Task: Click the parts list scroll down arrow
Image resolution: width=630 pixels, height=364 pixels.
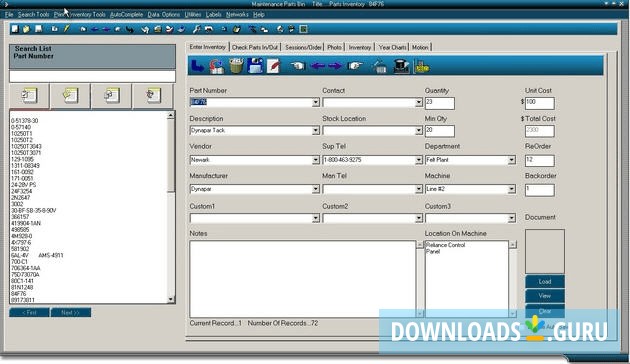Action: tap(171, 299)
